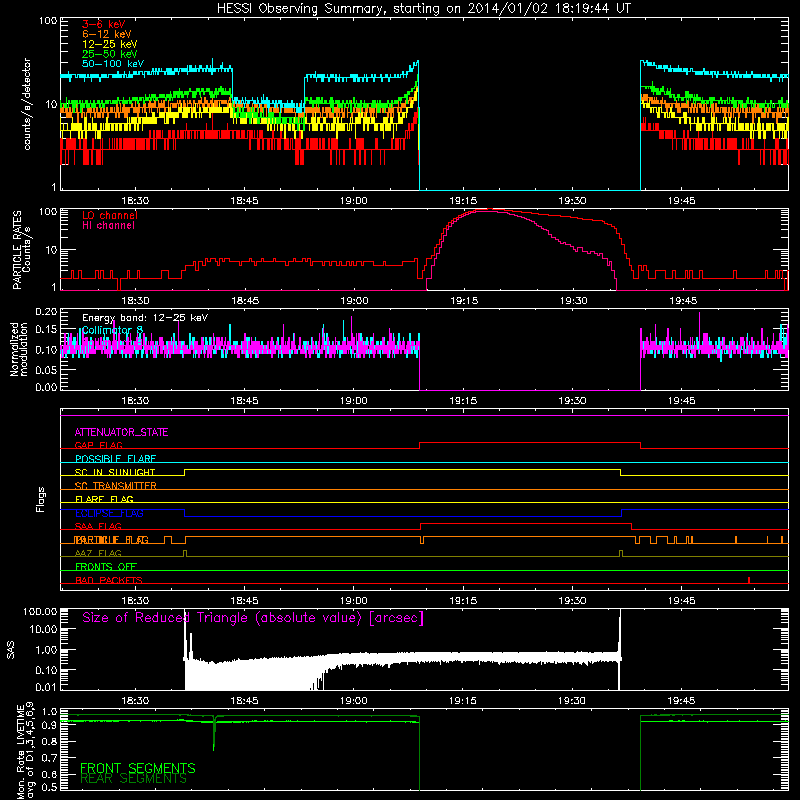Click the red BAD_PACKETS spike marker
The image size is (800, 800).
point(748,580)
